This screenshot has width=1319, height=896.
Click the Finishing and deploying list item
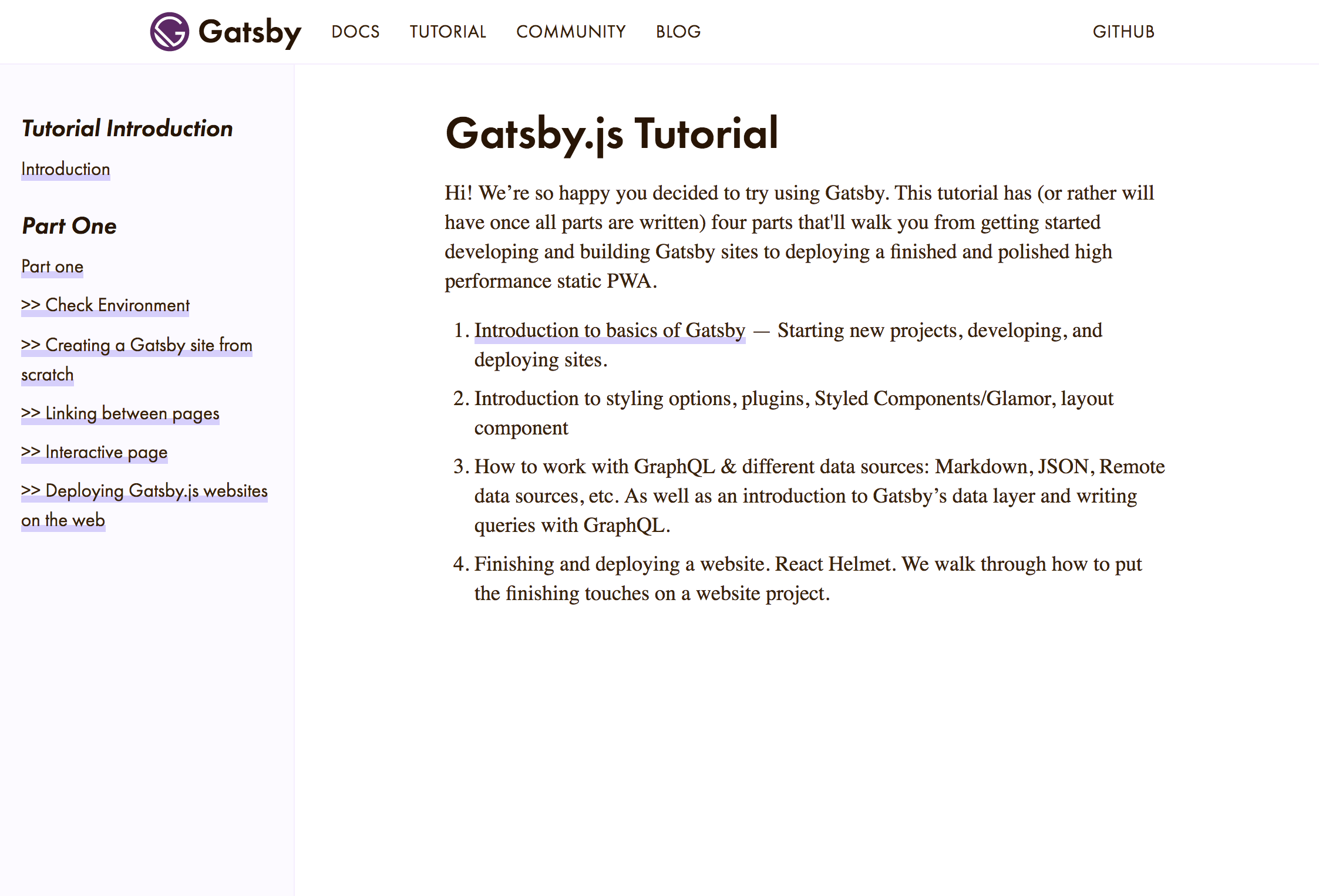[x=807, y=578]
